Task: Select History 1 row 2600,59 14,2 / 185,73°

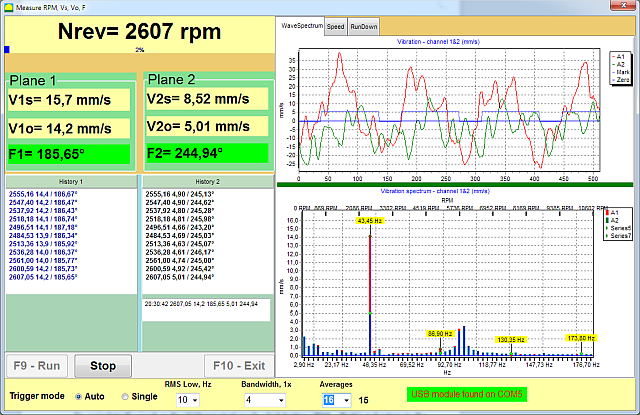Action: pos(43,269)
